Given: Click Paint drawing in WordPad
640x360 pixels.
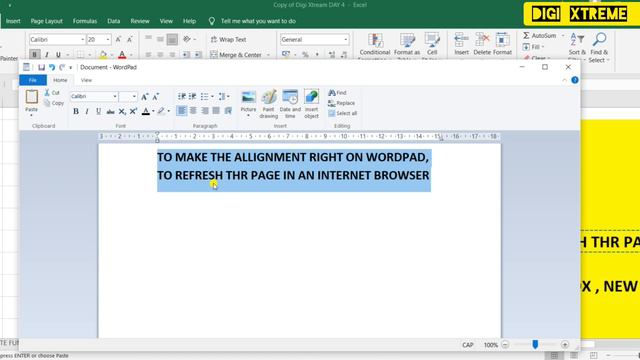Looking at the screenshot, I should [x=269, y=104].
